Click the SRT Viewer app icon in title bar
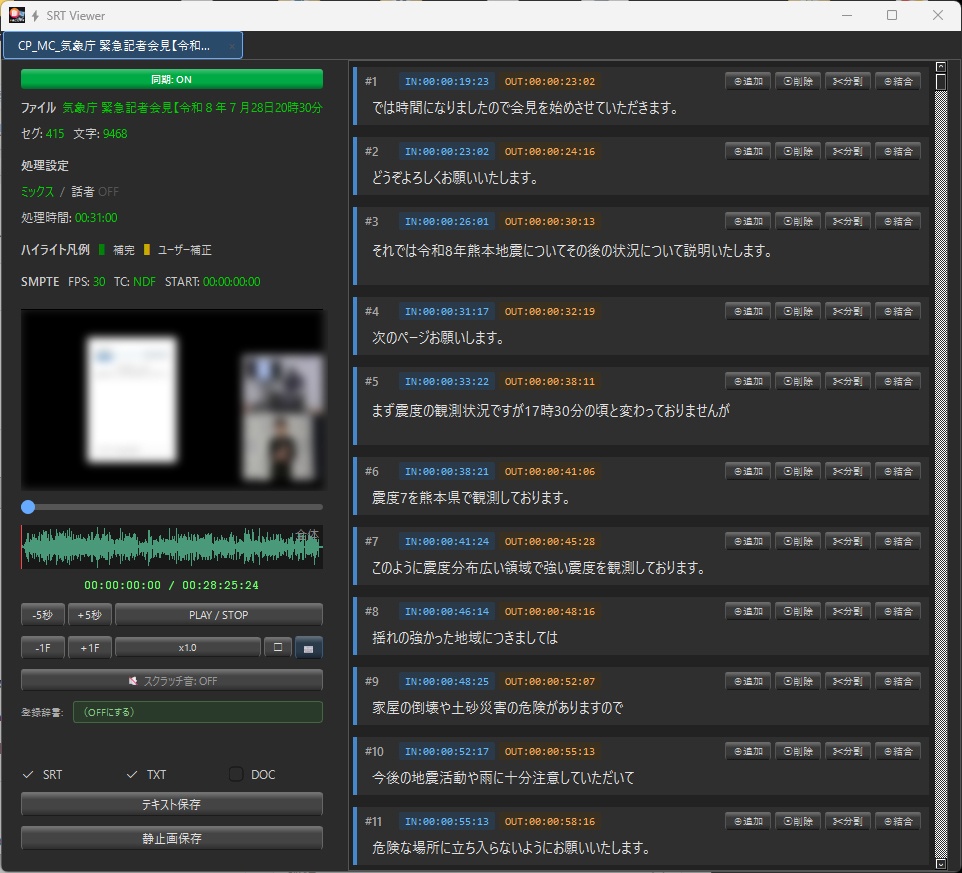 coord(17,15)
